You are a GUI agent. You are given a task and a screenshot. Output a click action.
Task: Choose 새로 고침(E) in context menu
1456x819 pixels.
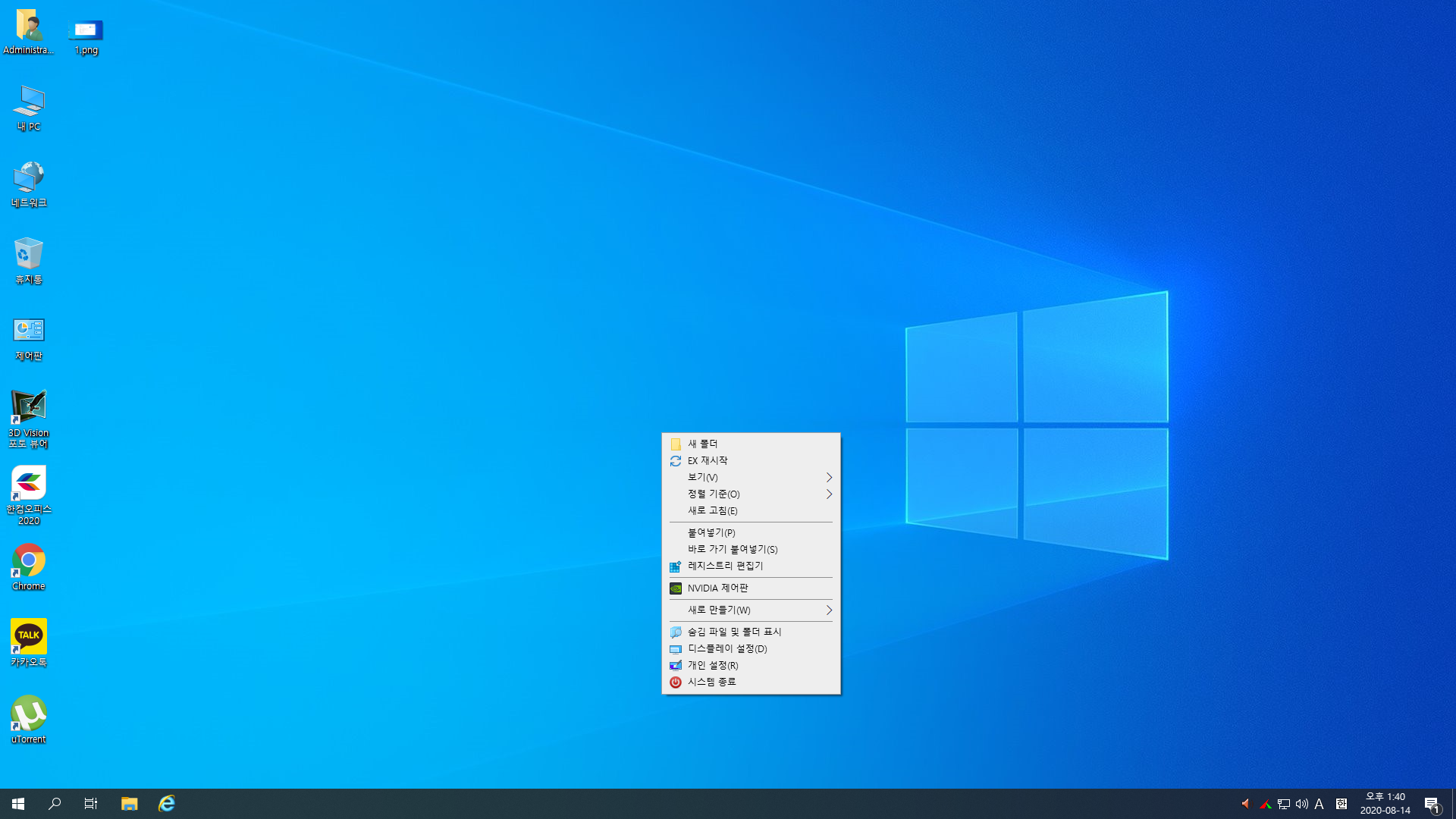point(751,510)
